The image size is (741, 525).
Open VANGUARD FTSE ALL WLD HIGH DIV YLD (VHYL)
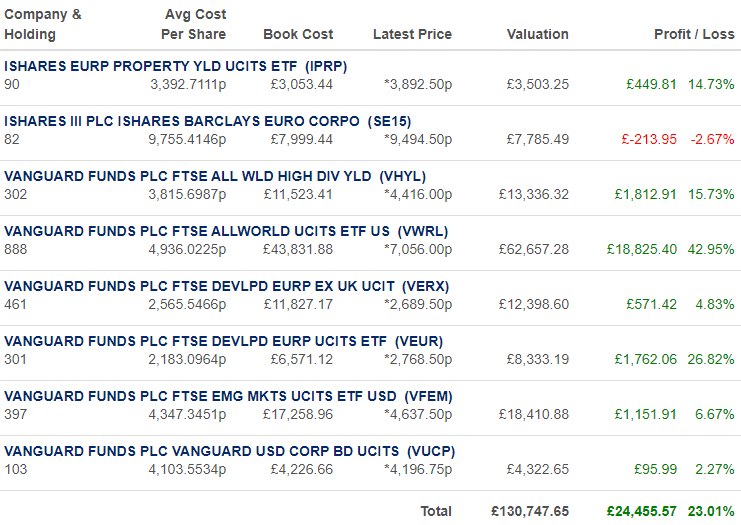click(x=215, y=176)
